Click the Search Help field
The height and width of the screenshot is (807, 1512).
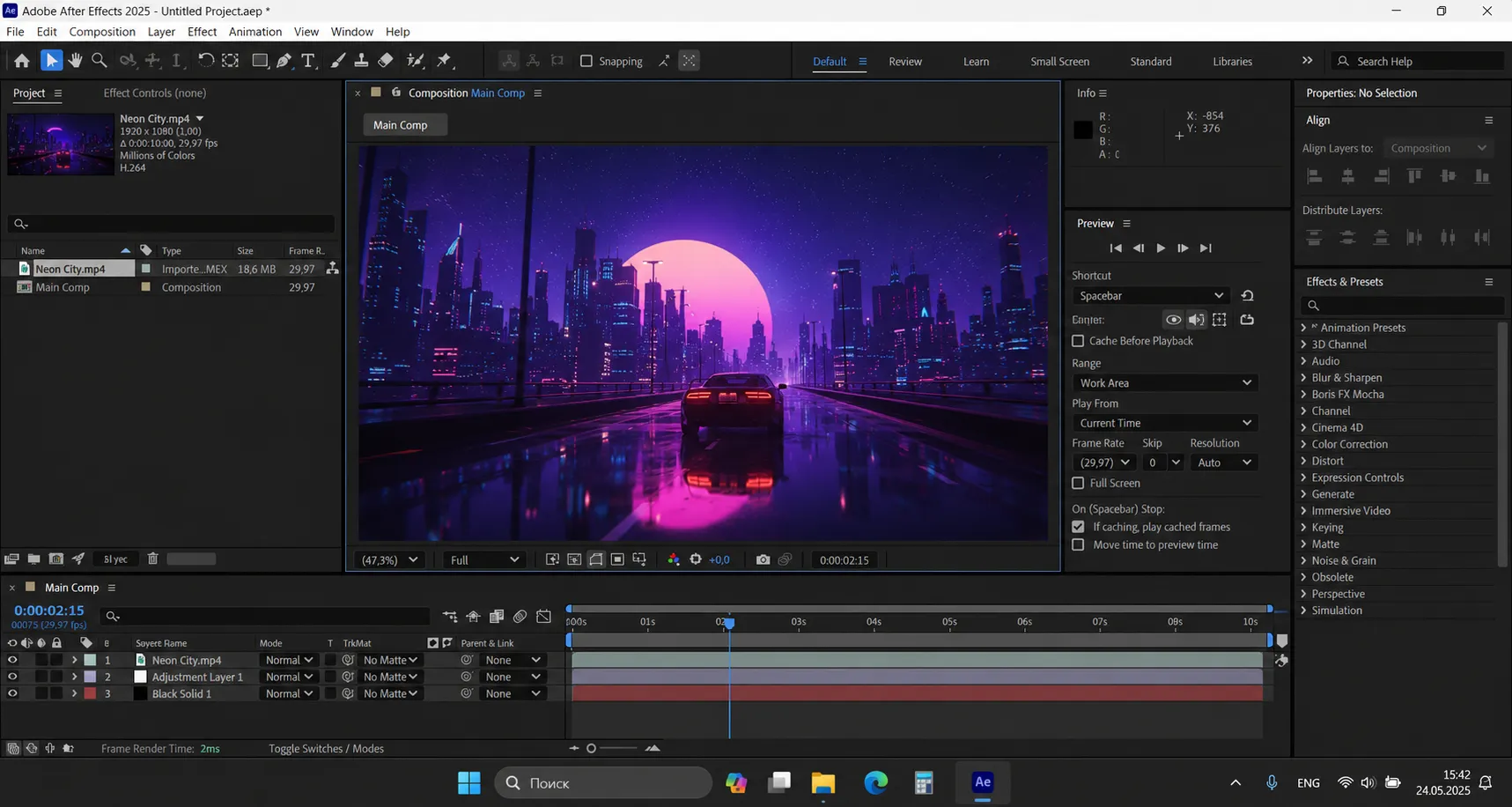1416,61
